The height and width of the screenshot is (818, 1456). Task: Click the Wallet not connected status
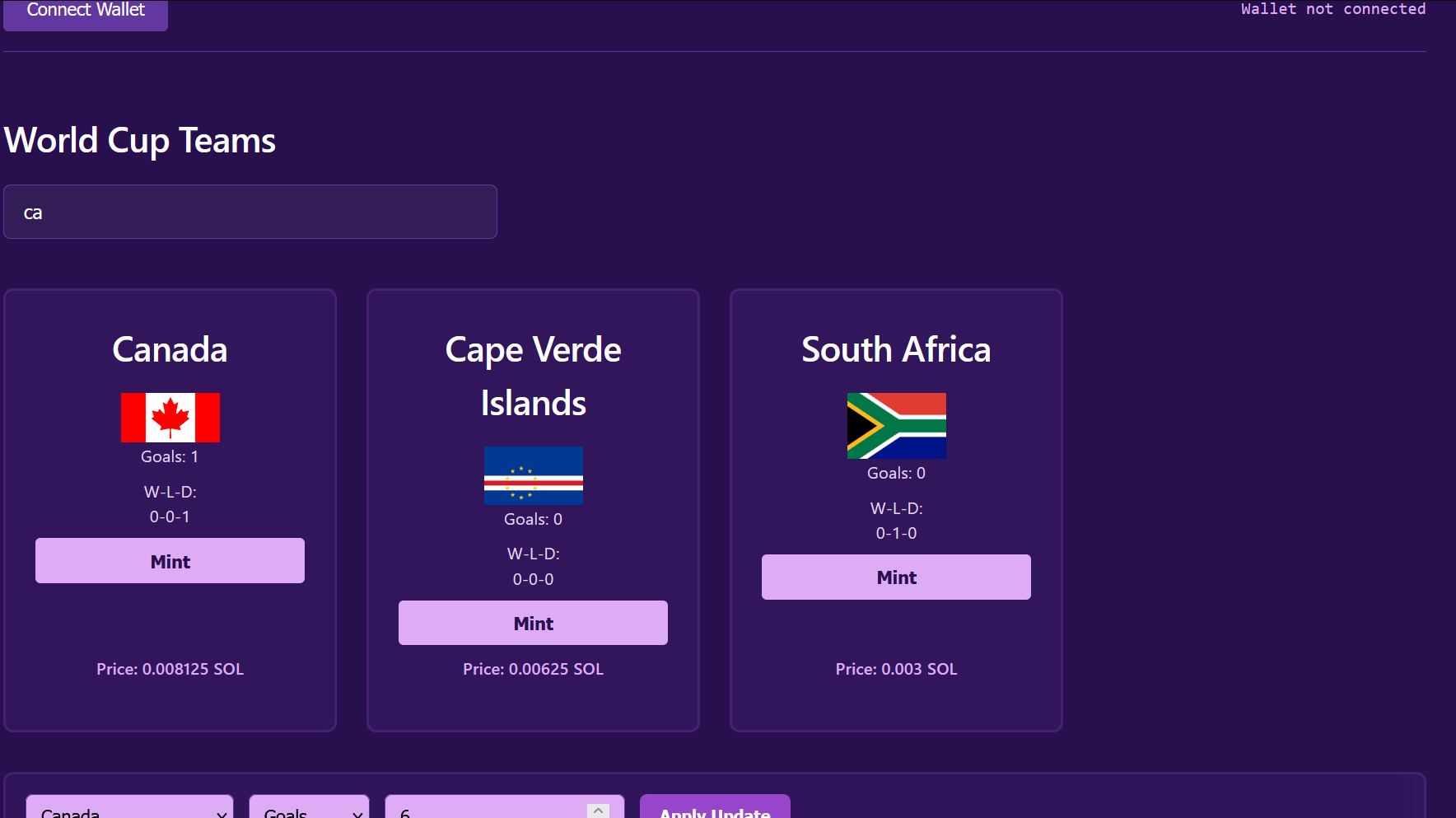coord(1333,9)
